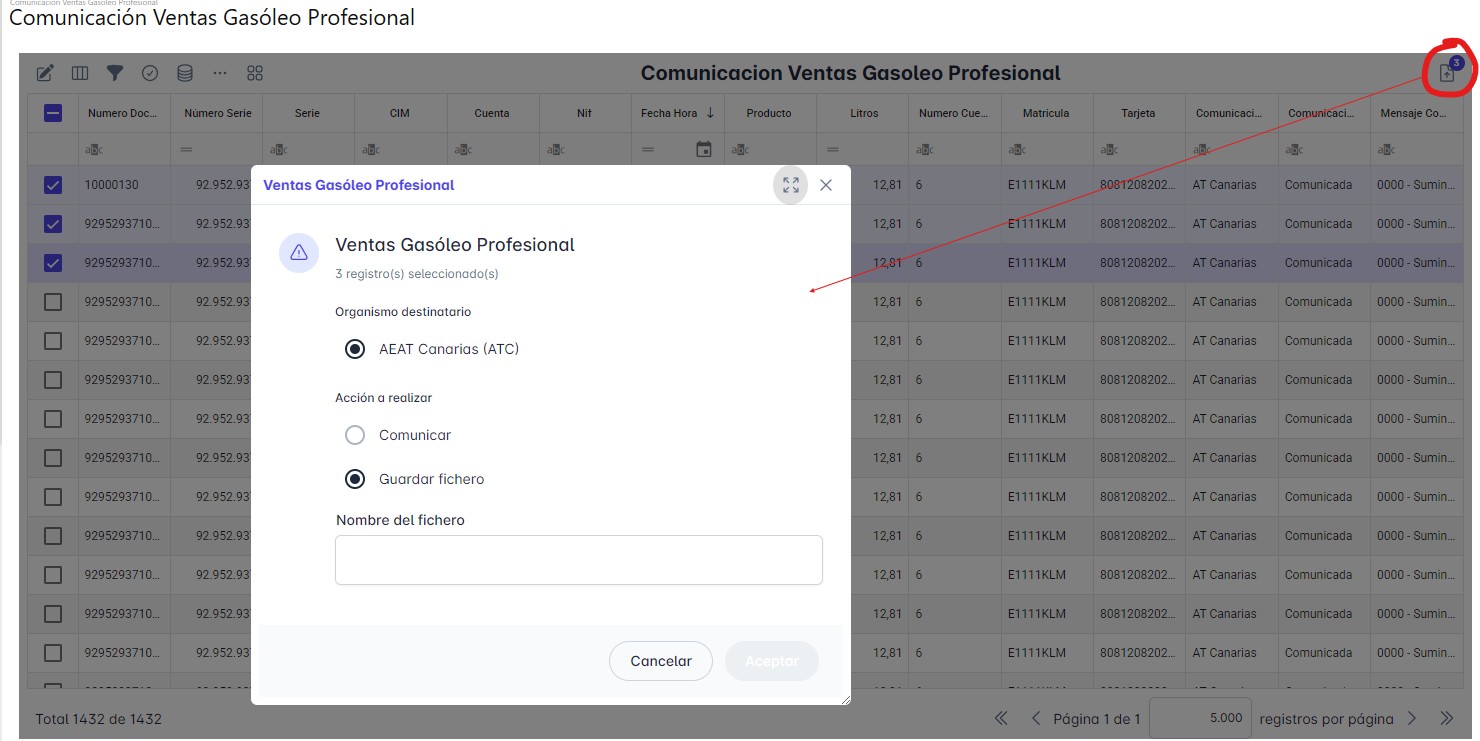This screenshot has width=1480, height=741.
Task: Edit the 5.000 records-per-page field
Action: pyautogui.click(x=1199, y=718)
